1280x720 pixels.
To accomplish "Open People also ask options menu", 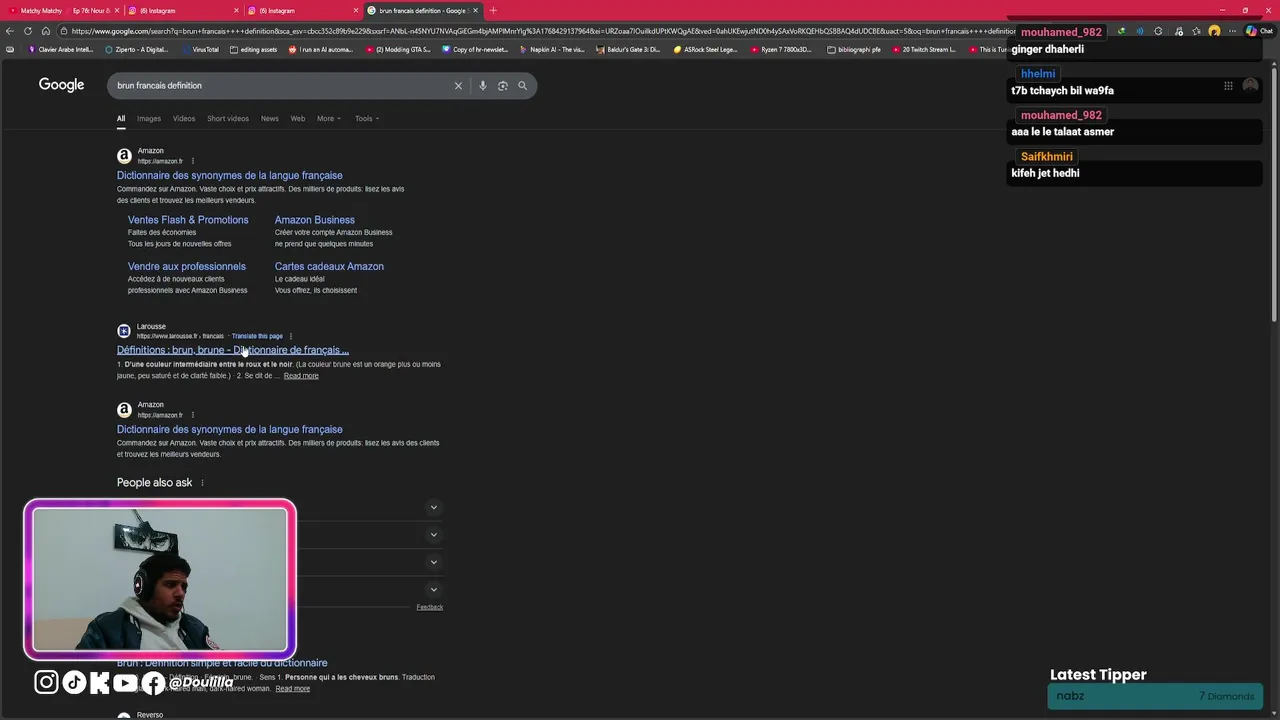I will 202,483.
